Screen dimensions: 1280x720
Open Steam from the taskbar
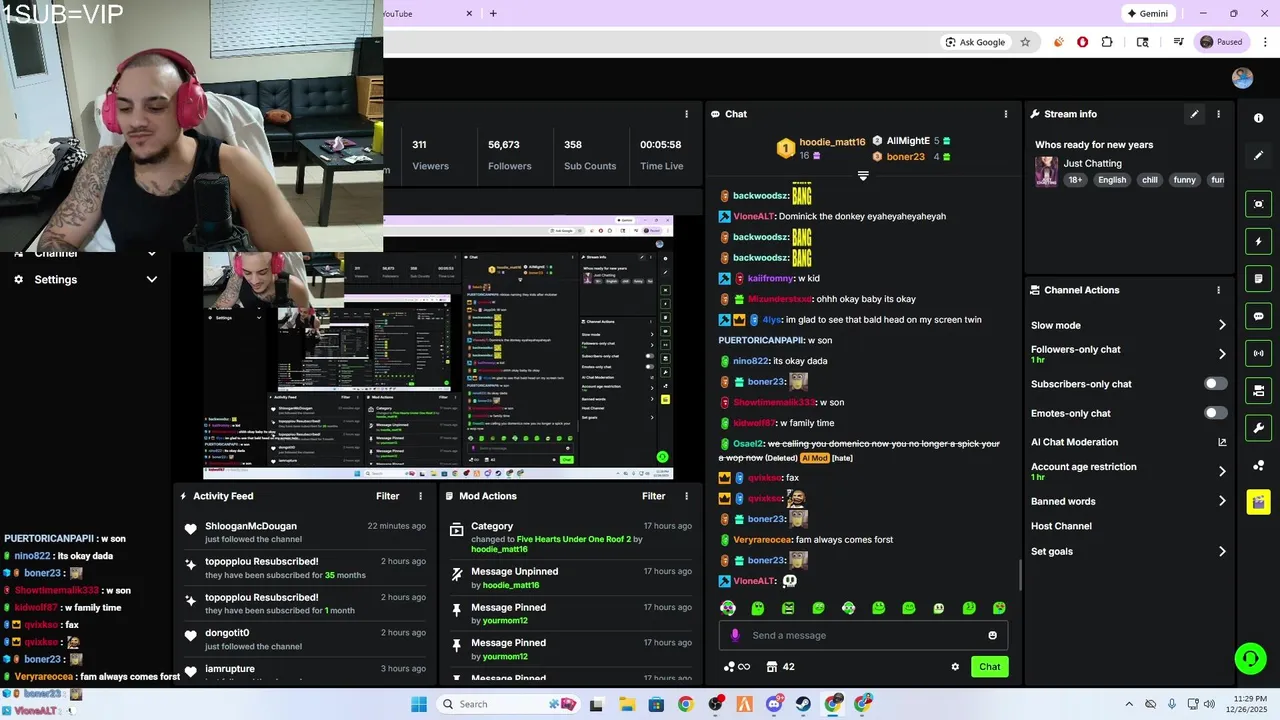point(803,704)
